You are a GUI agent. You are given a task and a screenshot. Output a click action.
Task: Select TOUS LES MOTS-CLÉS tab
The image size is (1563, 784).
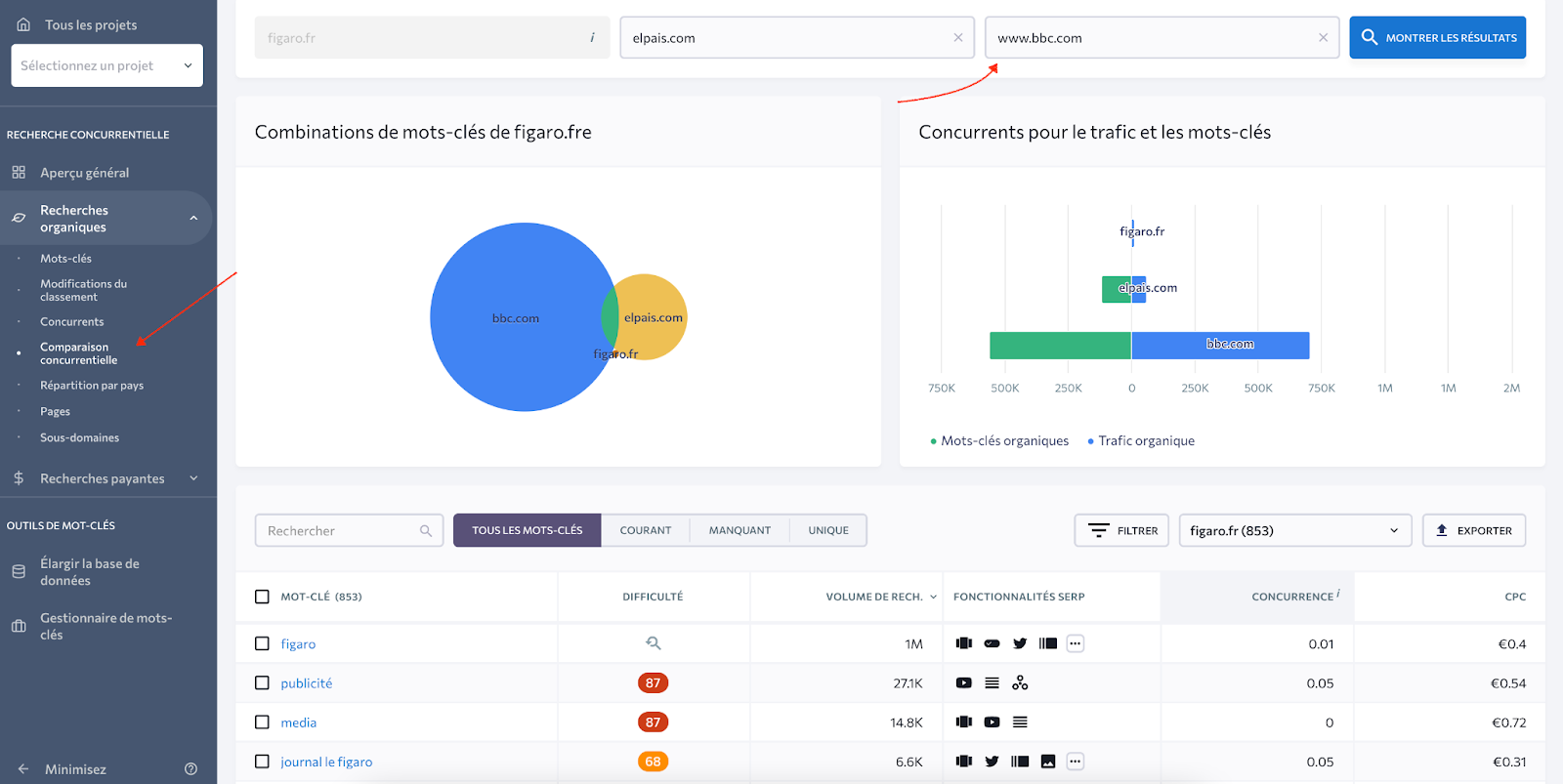tap(528, 530)
